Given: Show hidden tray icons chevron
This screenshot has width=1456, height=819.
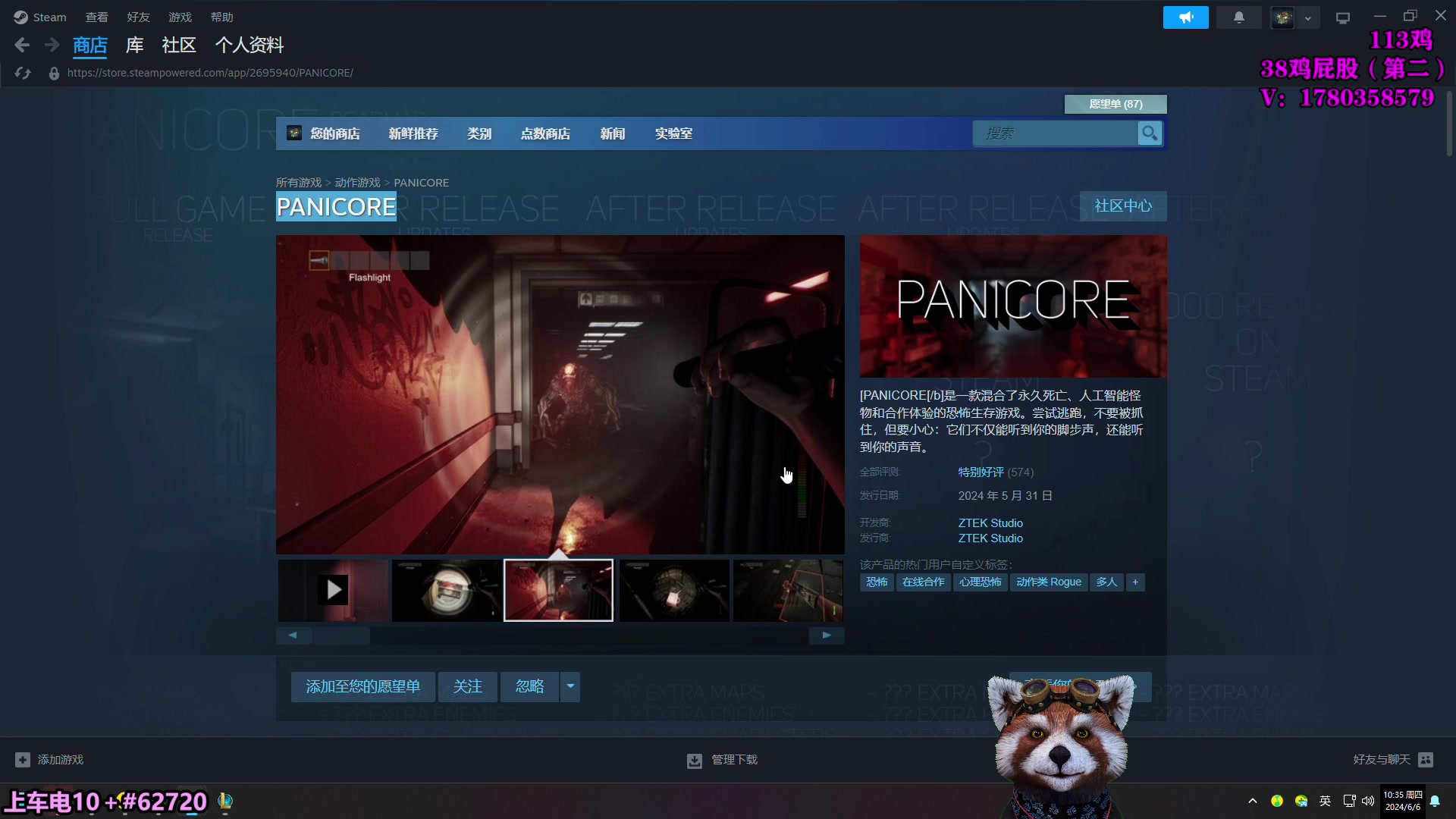Looking at the screenshot, I should point(1253,801).
